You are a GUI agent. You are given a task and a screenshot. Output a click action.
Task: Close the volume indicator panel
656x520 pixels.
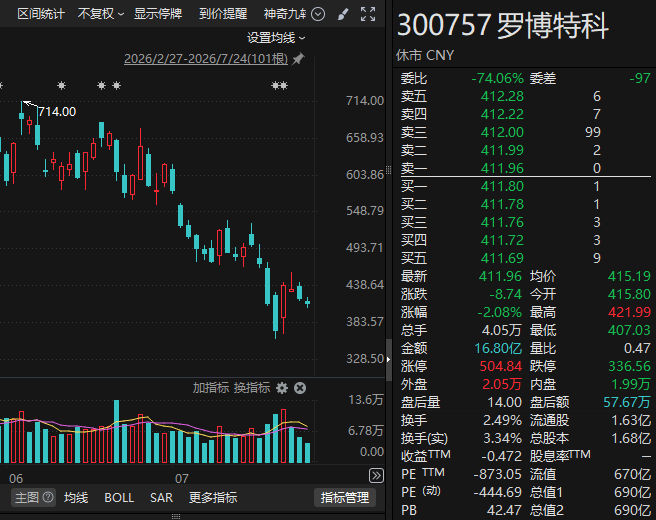point(300,388)
